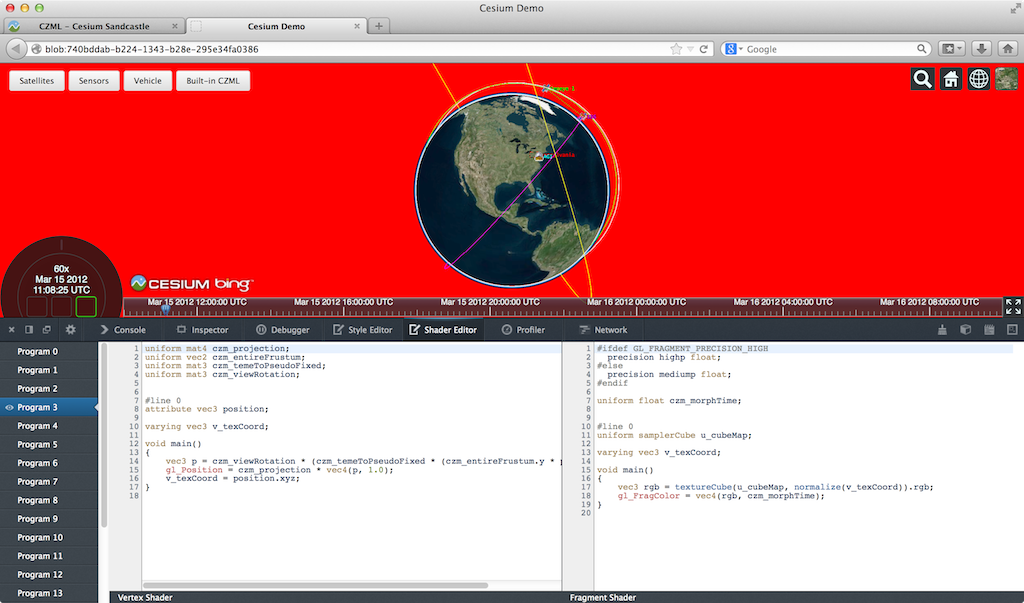Select Program 2 in shader list
Viewport: 1024px width, 603px height.
(x=49, y=389)
